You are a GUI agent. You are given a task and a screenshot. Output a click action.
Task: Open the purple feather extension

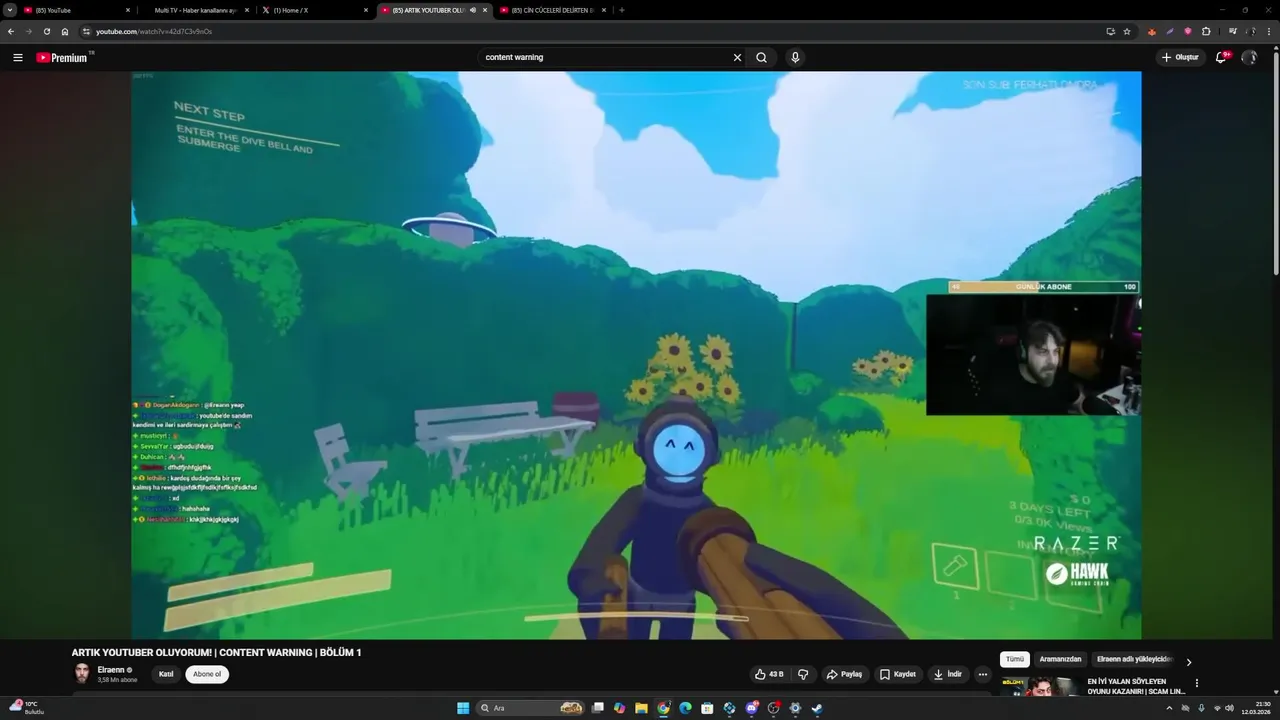coord(1170,31)
